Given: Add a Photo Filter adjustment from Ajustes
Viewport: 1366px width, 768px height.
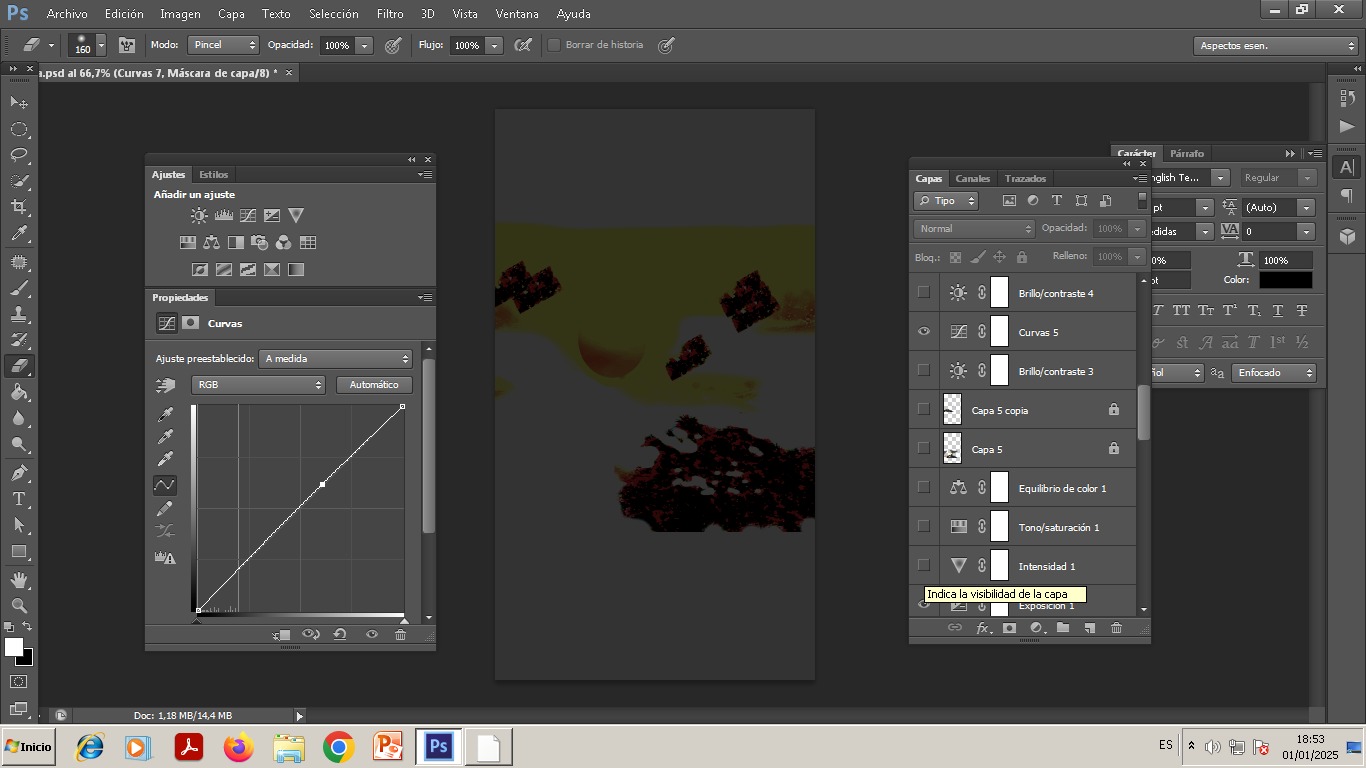Looking at the screenshot, I should click(259, 243).
